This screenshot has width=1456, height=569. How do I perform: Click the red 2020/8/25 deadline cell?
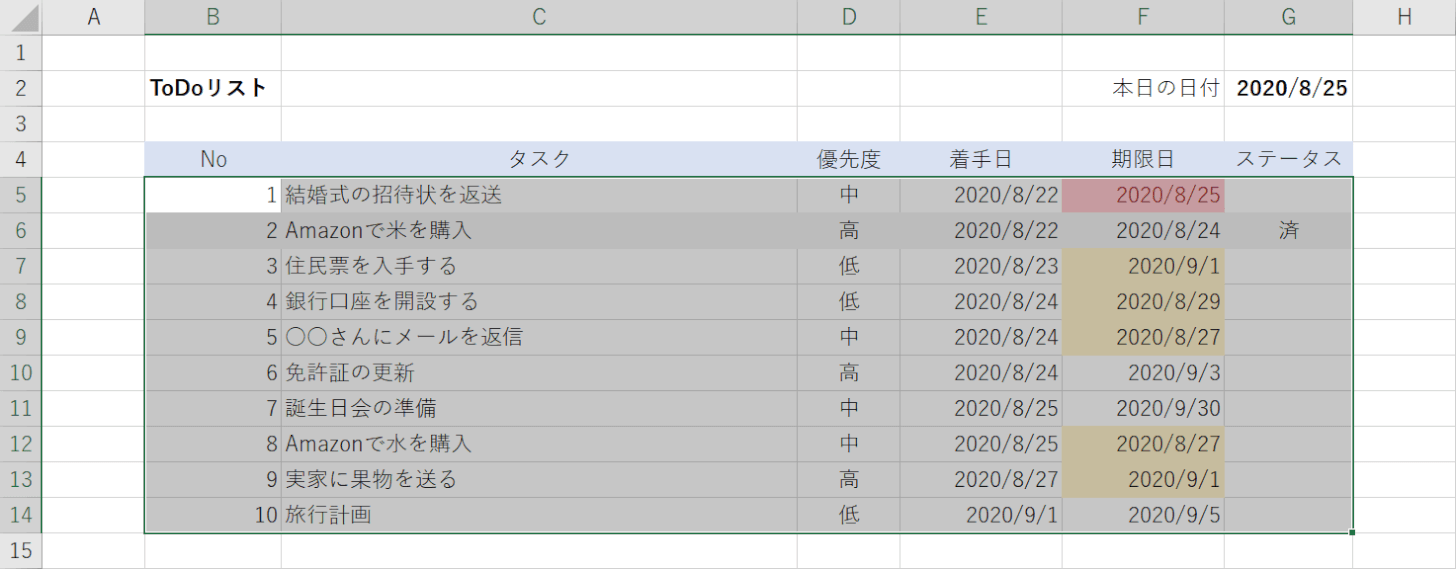[x=1143, y=195]
